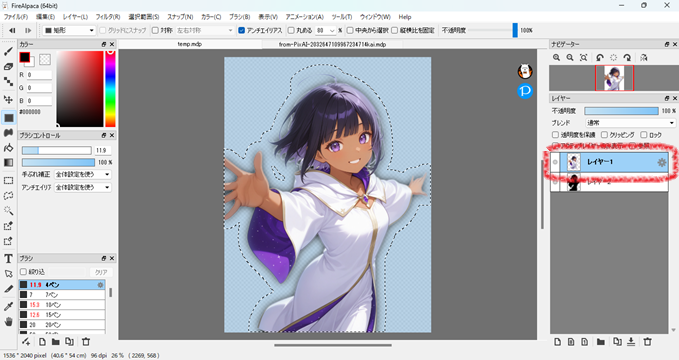
Task: Select the Text tool
Action: [x=8, y=259]
